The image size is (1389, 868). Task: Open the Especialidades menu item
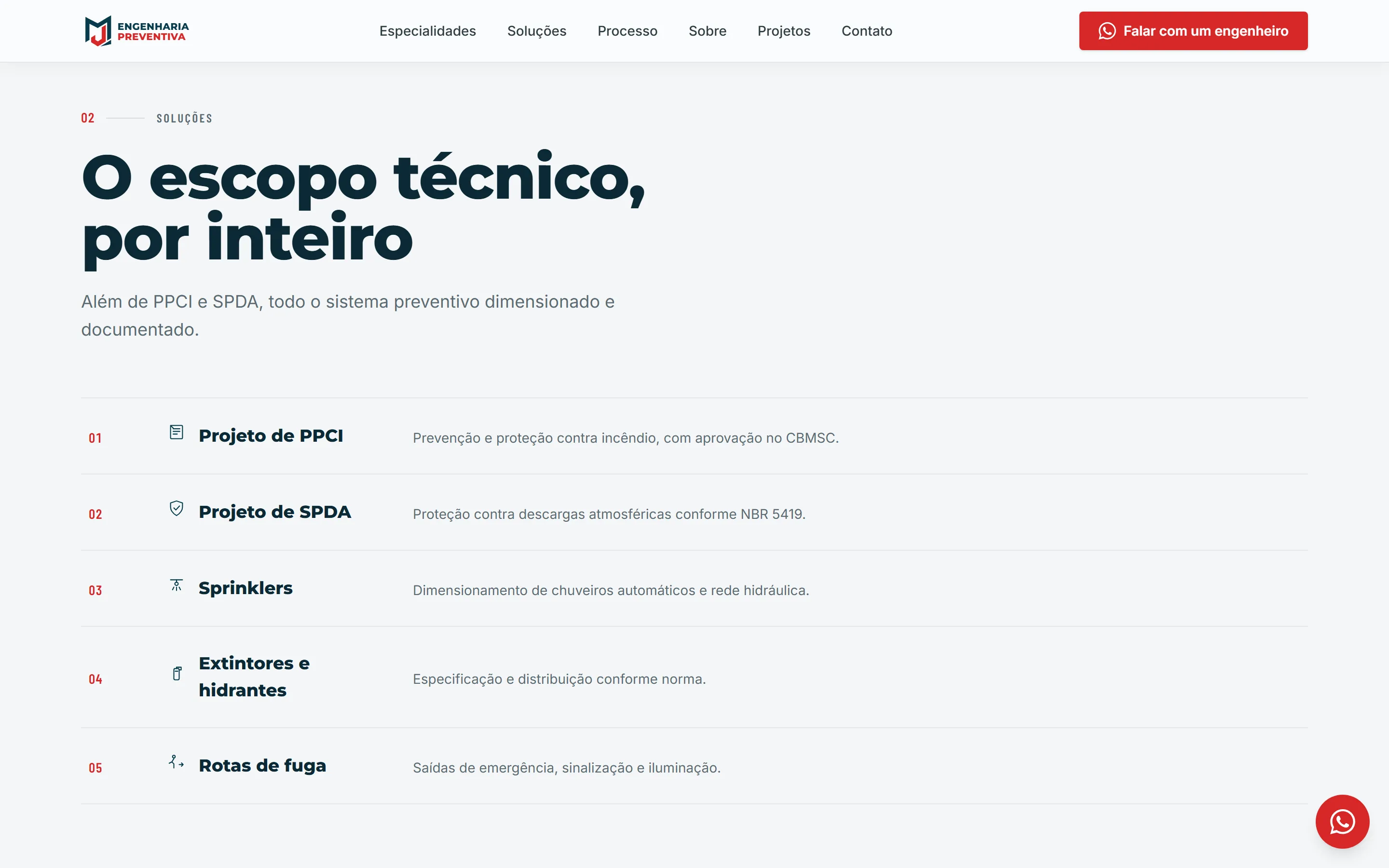428,31
